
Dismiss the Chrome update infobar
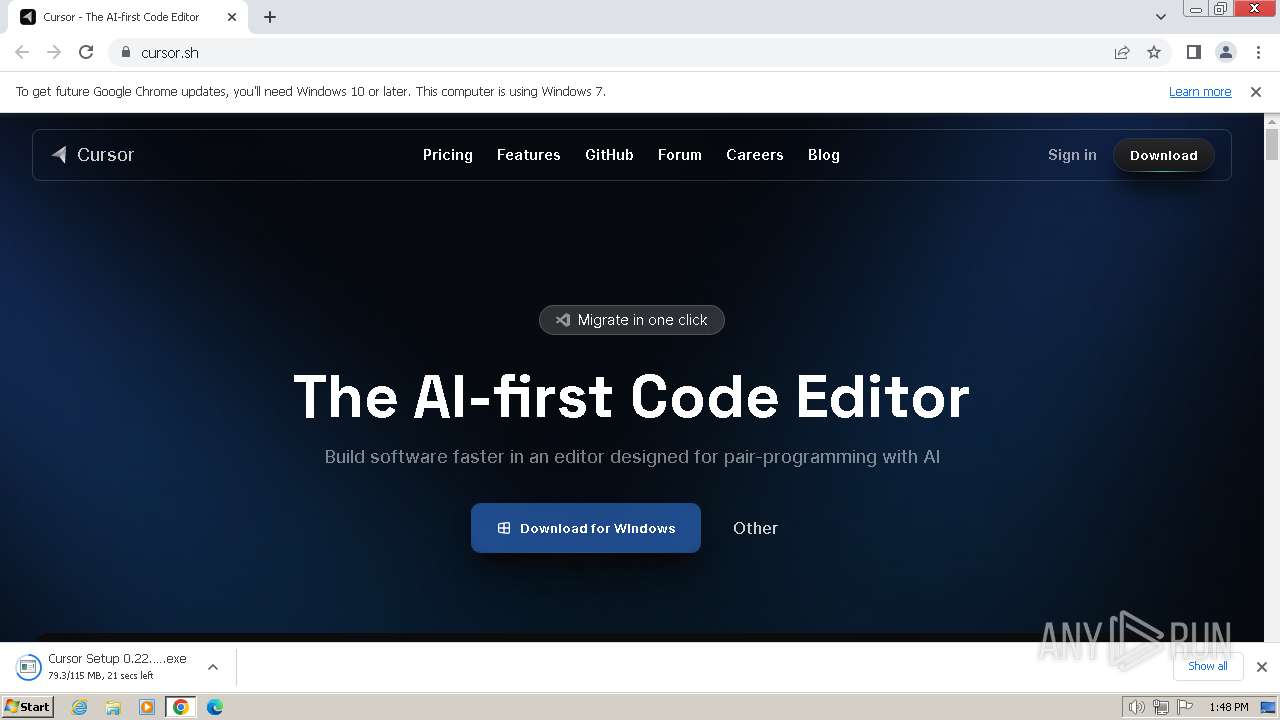click(1256, 91)
